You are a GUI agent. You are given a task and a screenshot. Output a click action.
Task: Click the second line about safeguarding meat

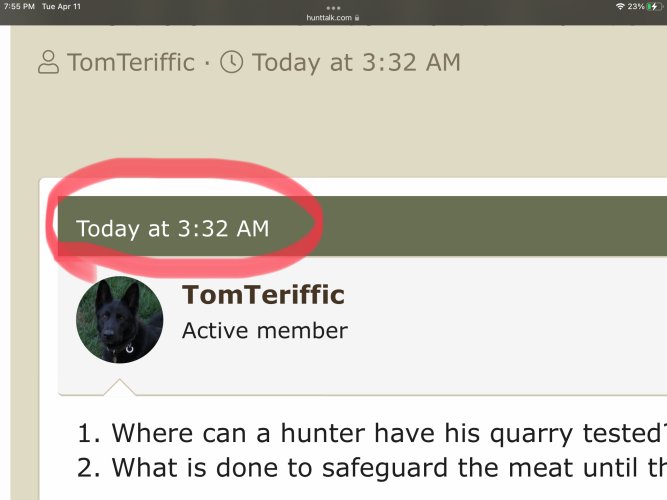tap(372, 468)
